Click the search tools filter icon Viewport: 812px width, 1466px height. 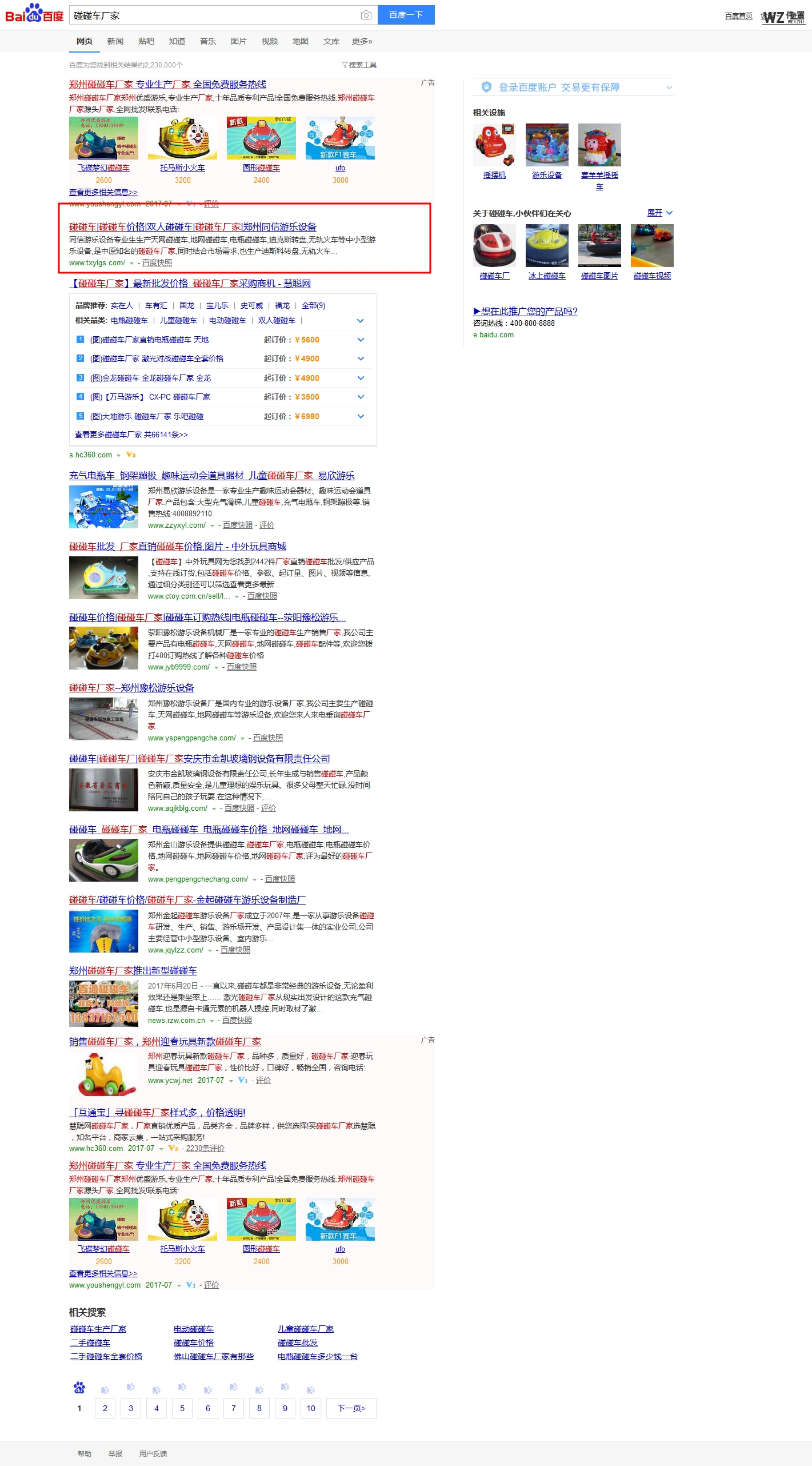point(345,65)
